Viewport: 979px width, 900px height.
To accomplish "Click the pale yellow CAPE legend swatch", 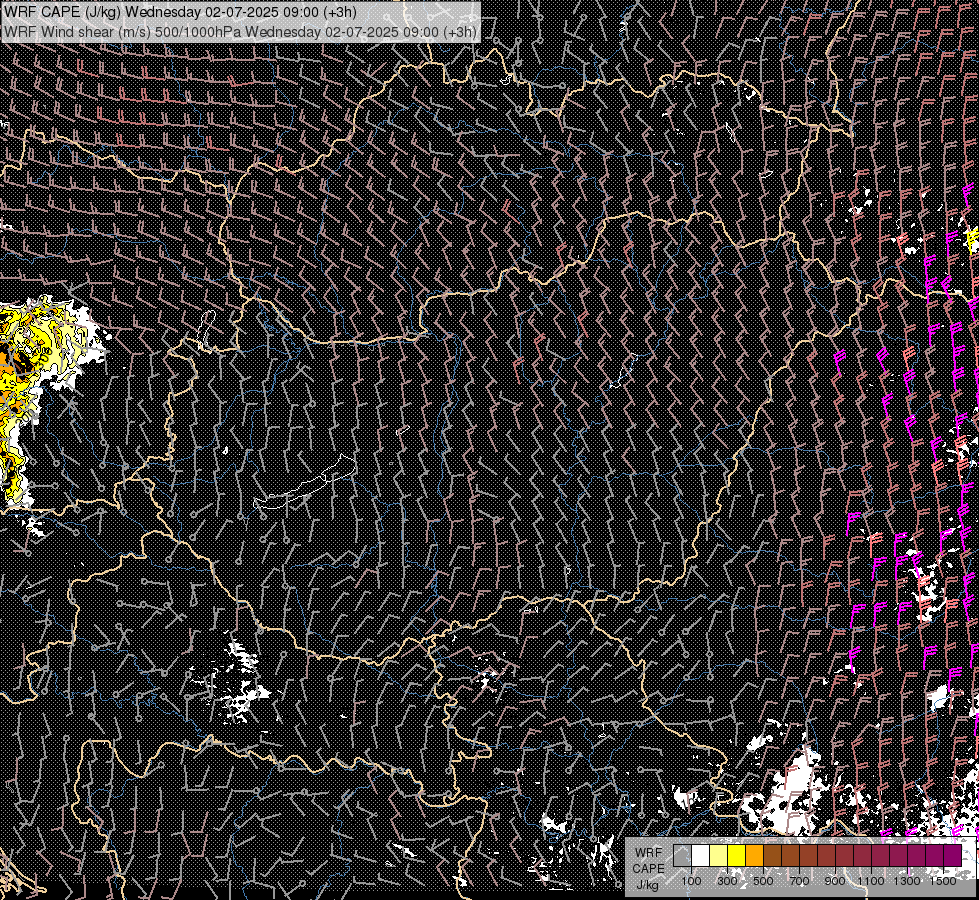I will click(719, 856).
